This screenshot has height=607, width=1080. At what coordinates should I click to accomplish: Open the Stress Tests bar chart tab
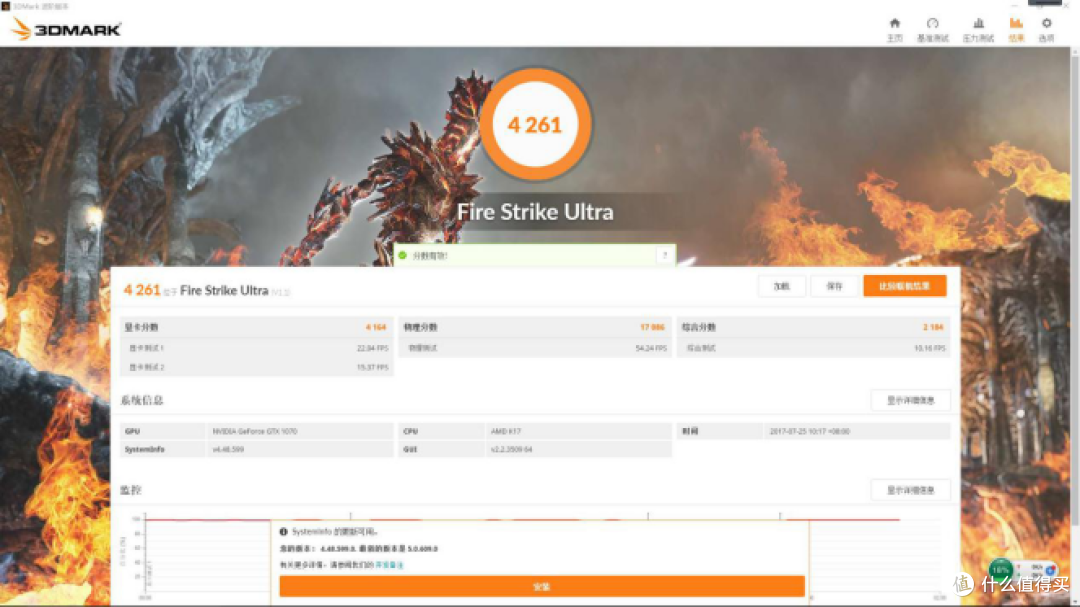pos(978,30)
